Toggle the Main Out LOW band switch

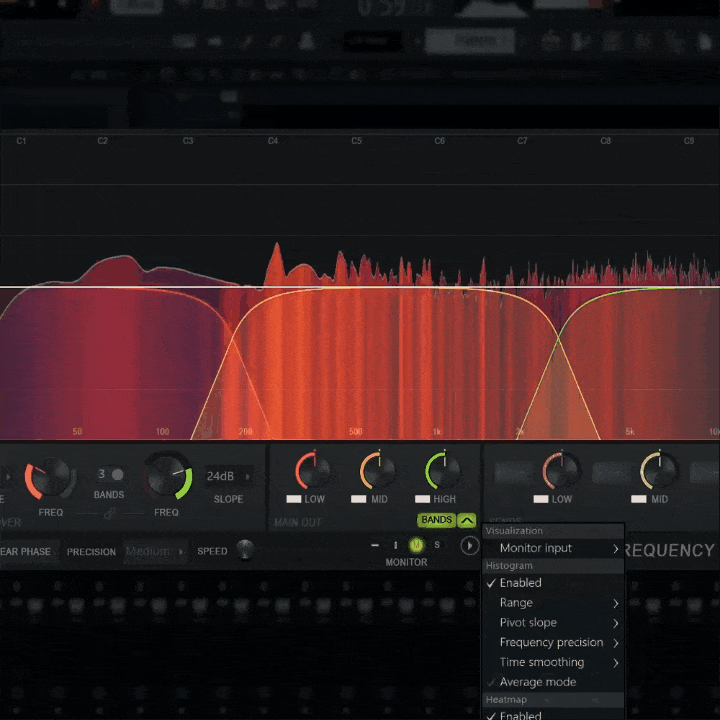(294, 499)
